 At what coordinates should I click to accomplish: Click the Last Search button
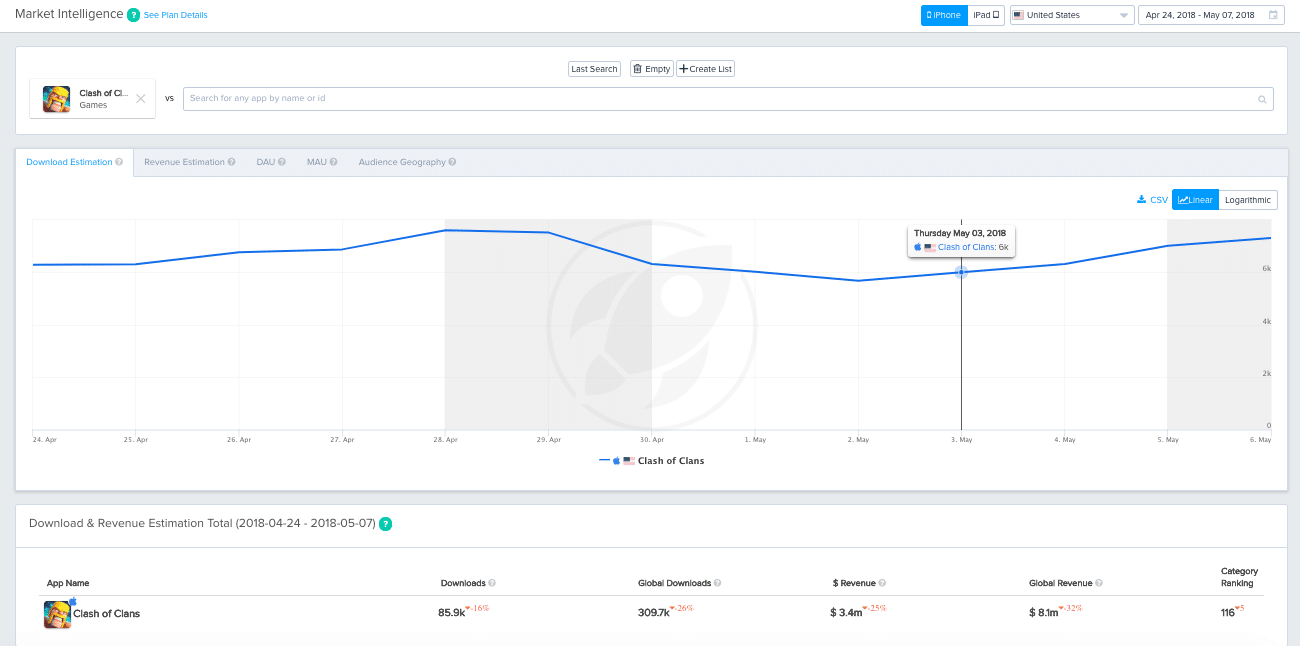(594, 69)
